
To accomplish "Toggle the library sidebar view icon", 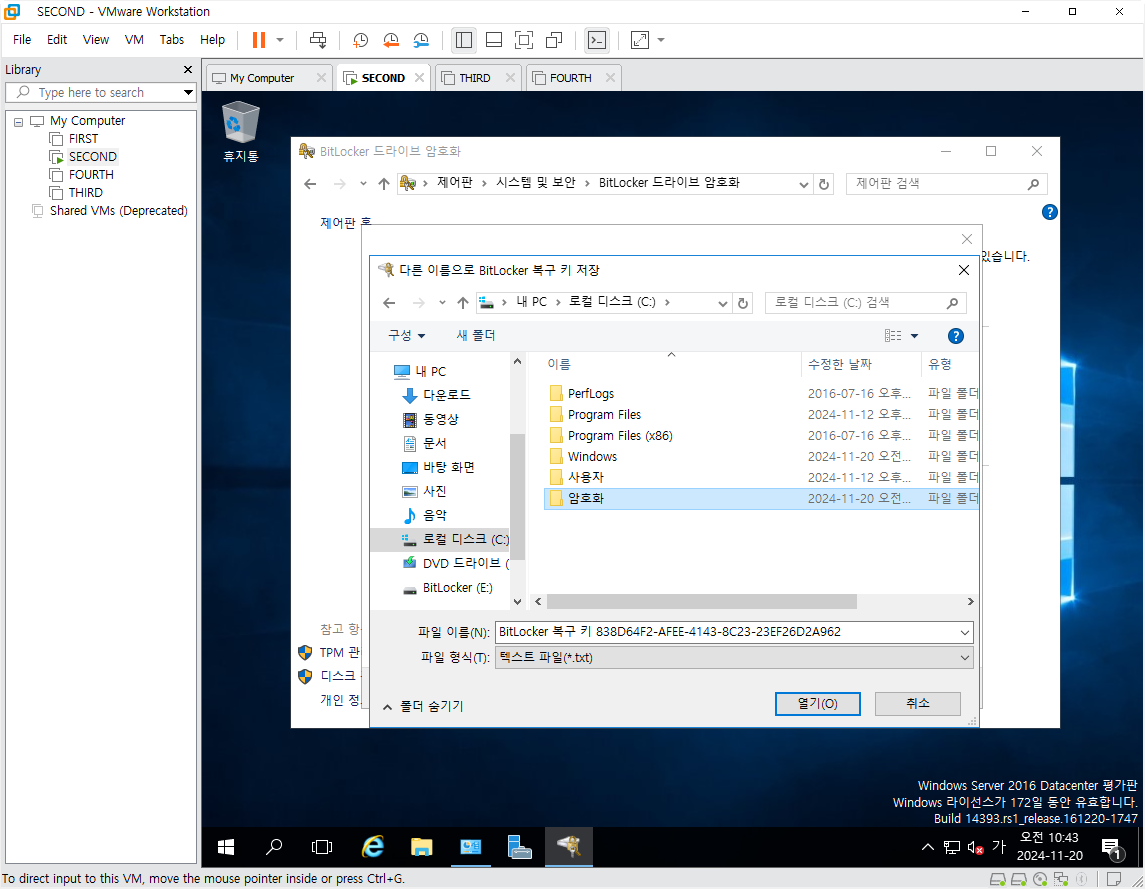I will (x=464, y=40).
